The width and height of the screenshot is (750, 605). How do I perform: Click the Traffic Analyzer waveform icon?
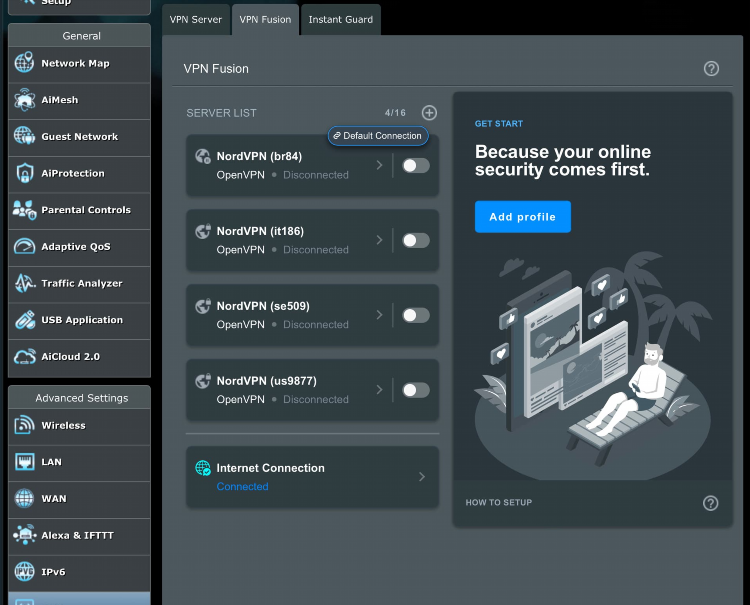pyautogui.click(x=24, y=283)
